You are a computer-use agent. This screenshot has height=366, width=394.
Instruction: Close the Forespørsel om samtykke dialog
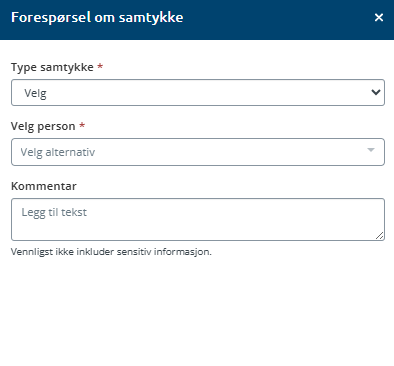pos(379,17)
